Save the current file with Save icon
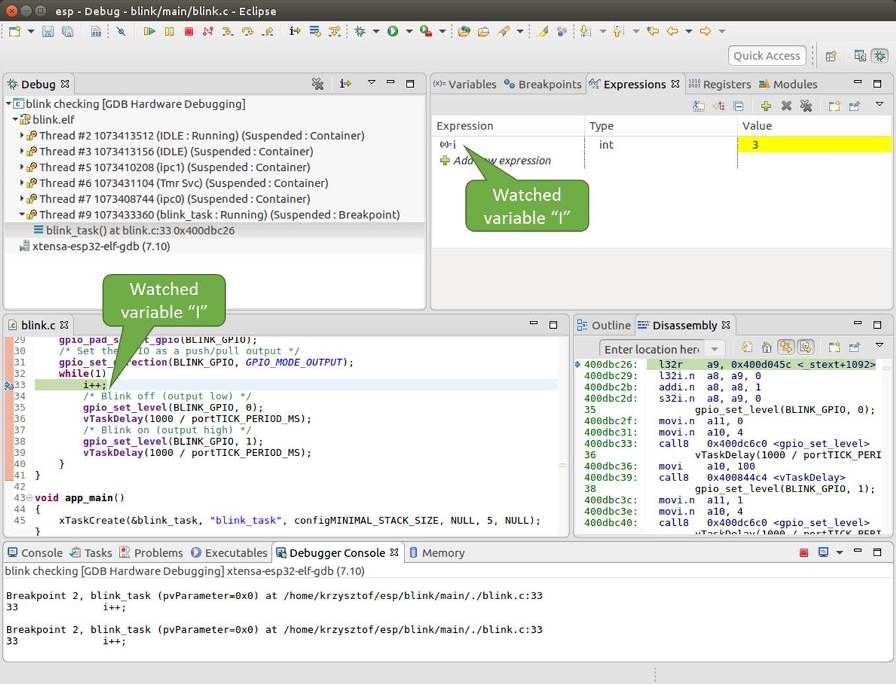 (48, 31)
